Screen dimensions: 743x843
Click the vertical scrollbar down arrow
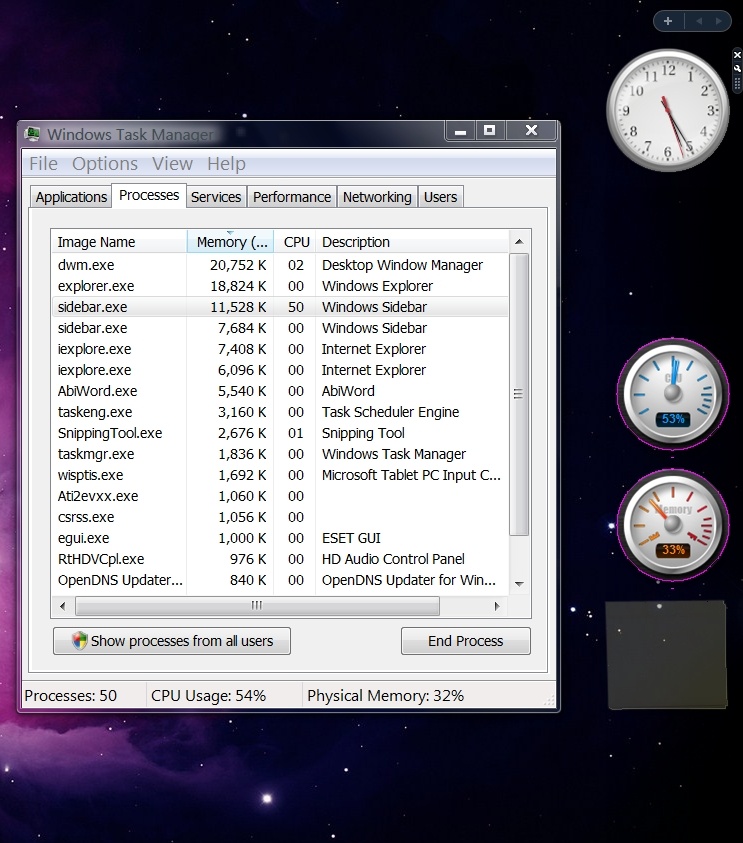(x=519, y=584)
